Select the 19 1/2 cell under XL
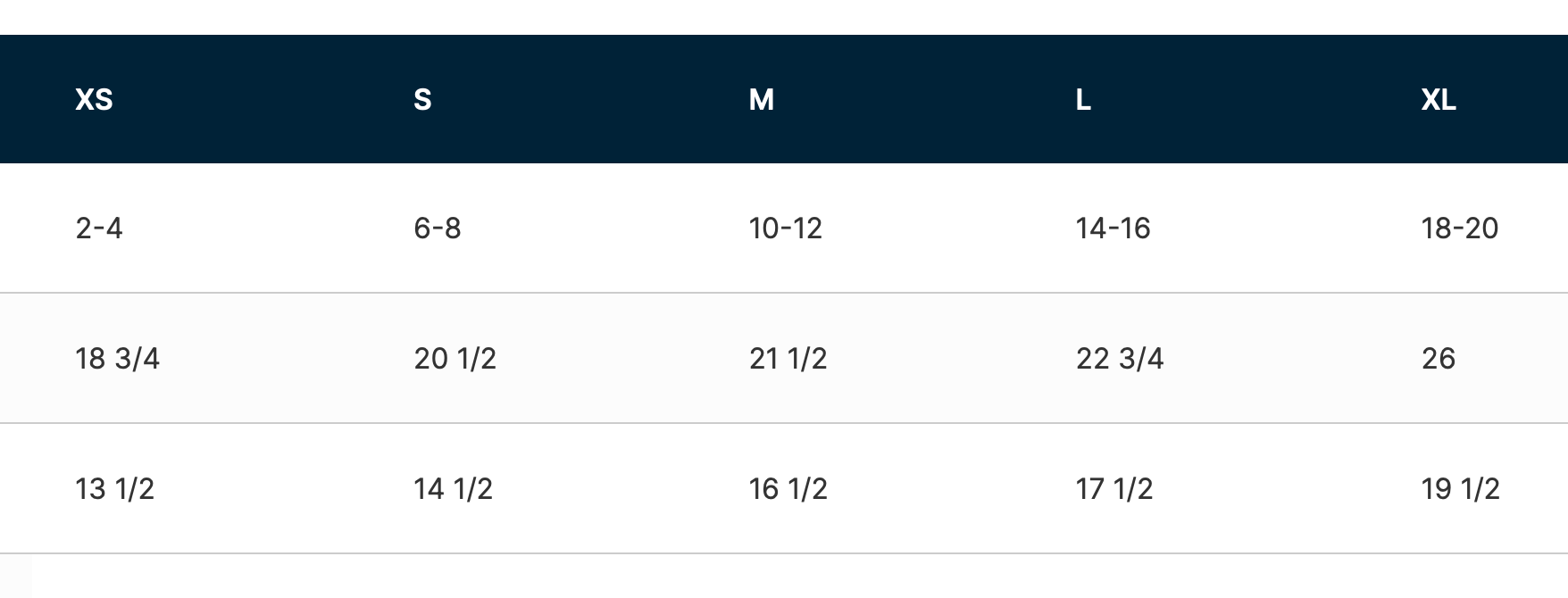Viewport: 1568px width, 598px height. tap(1460, 489)
